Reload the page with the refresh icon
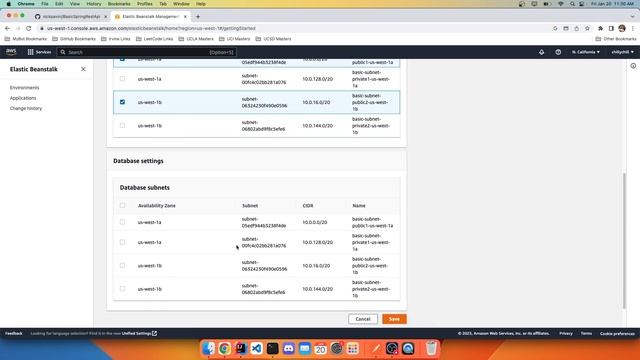640x360 pixels. 29,28
